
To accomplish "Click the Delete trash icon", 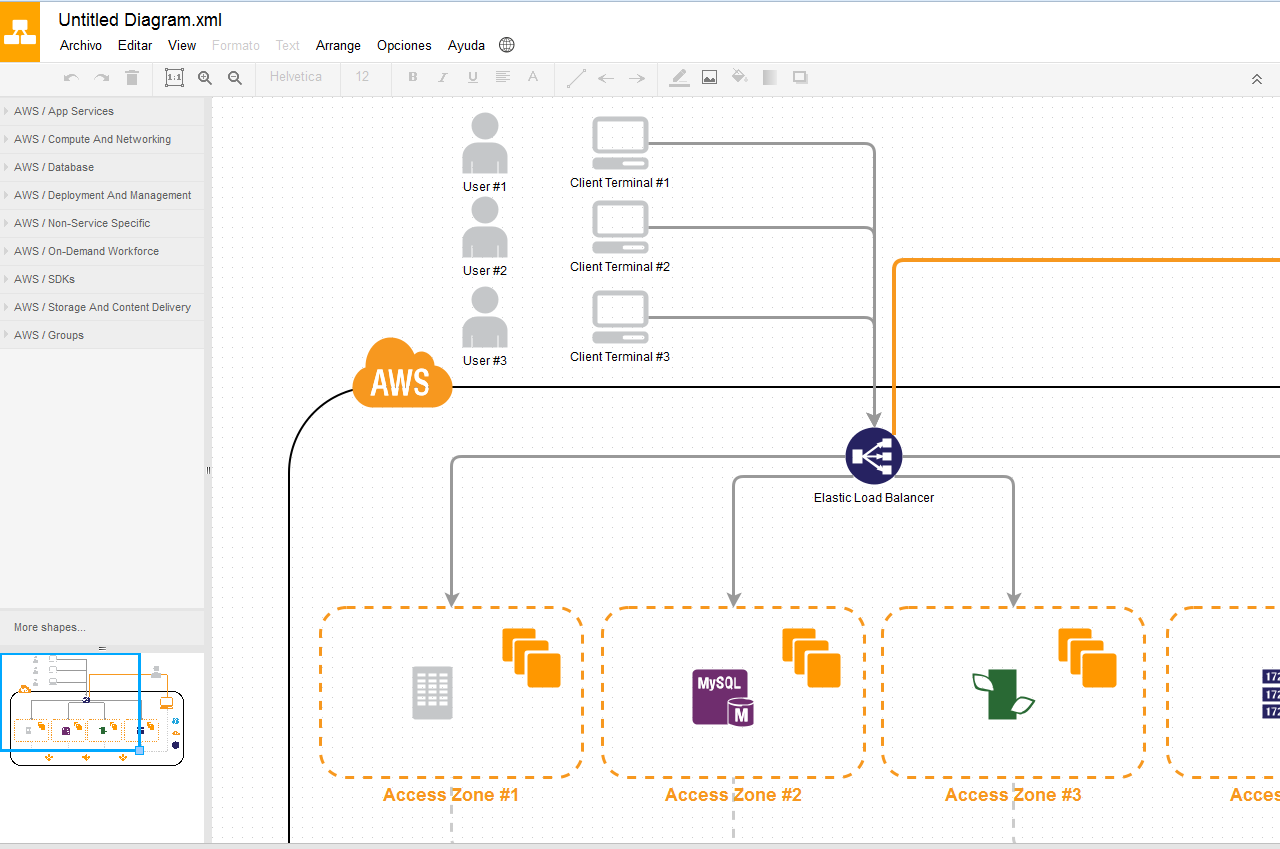I will coord(131,77).
